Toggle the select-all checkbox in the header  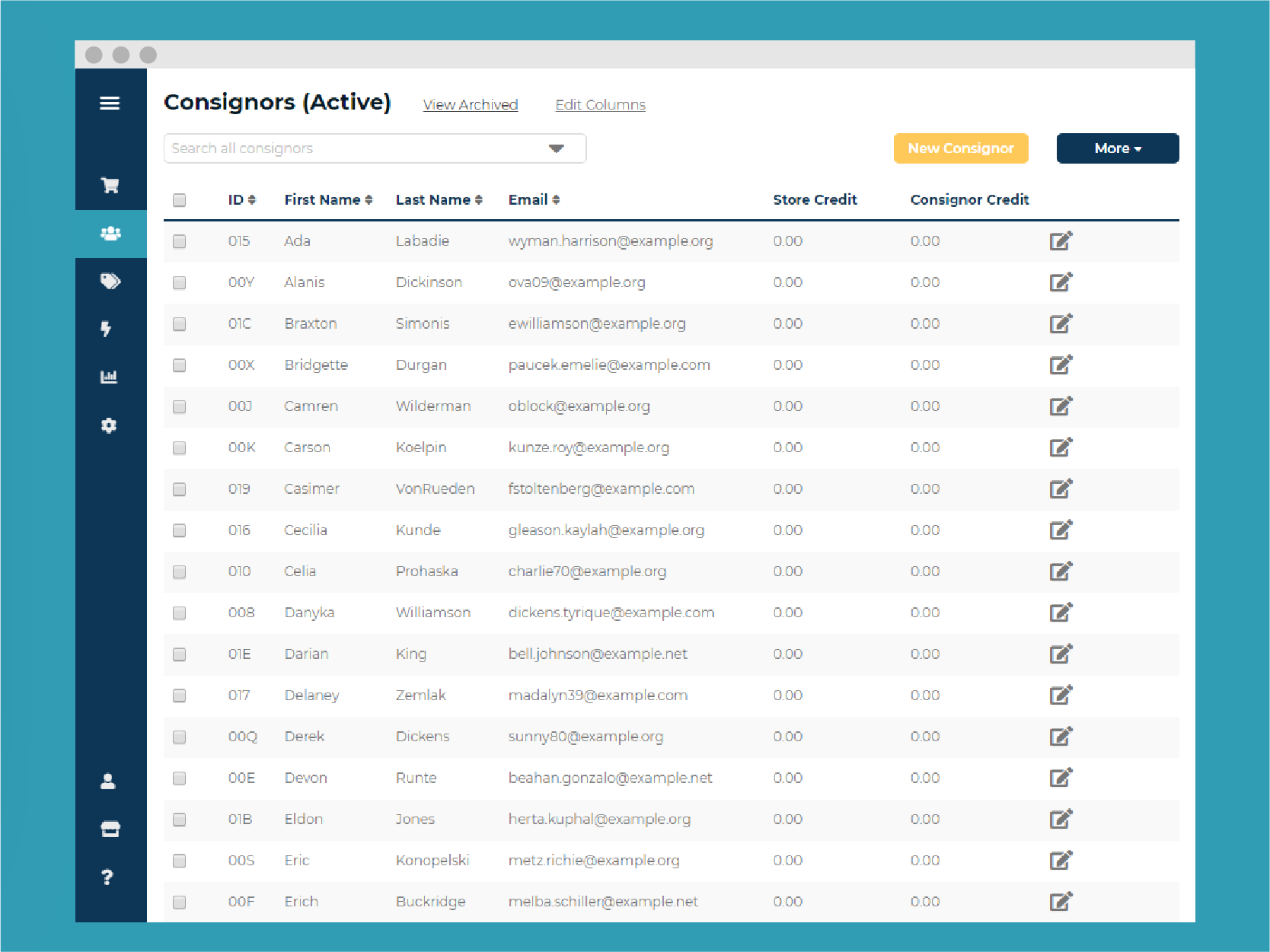[x=180, y=200]
